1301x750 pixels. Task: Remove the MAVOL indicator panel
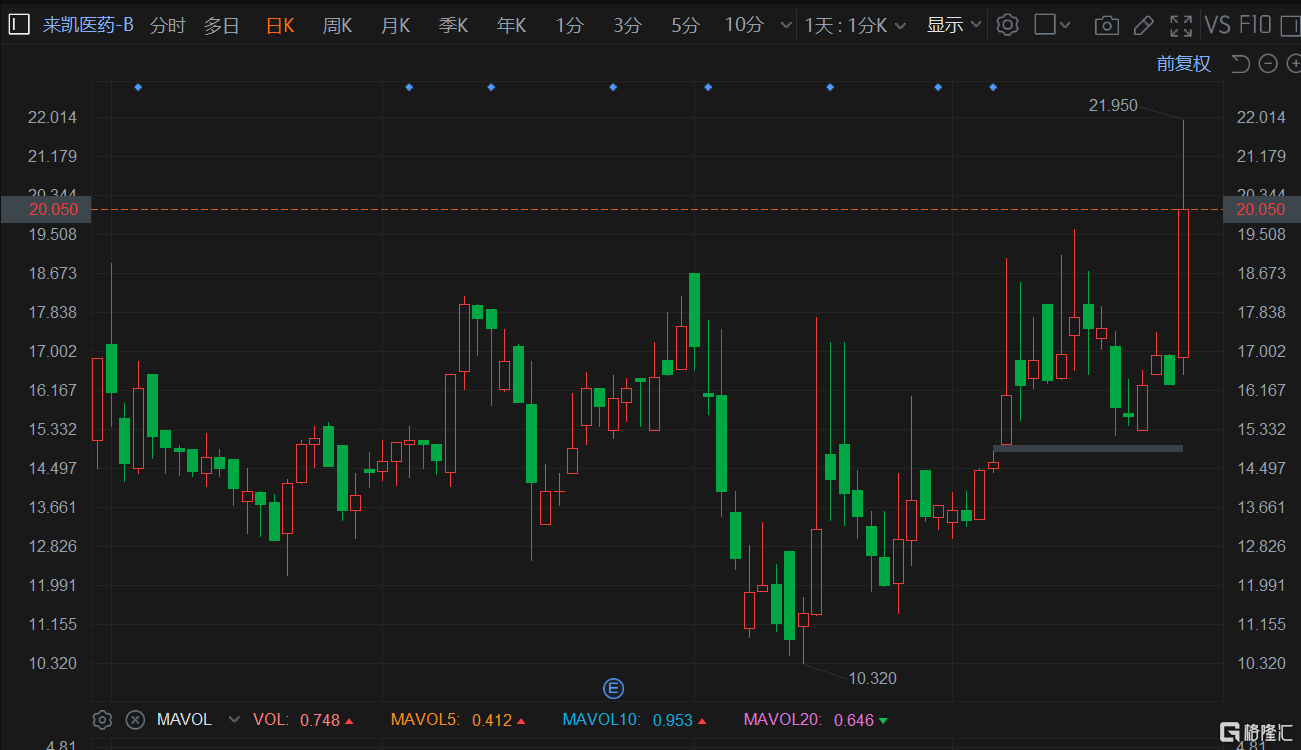[x=135, y=720]
